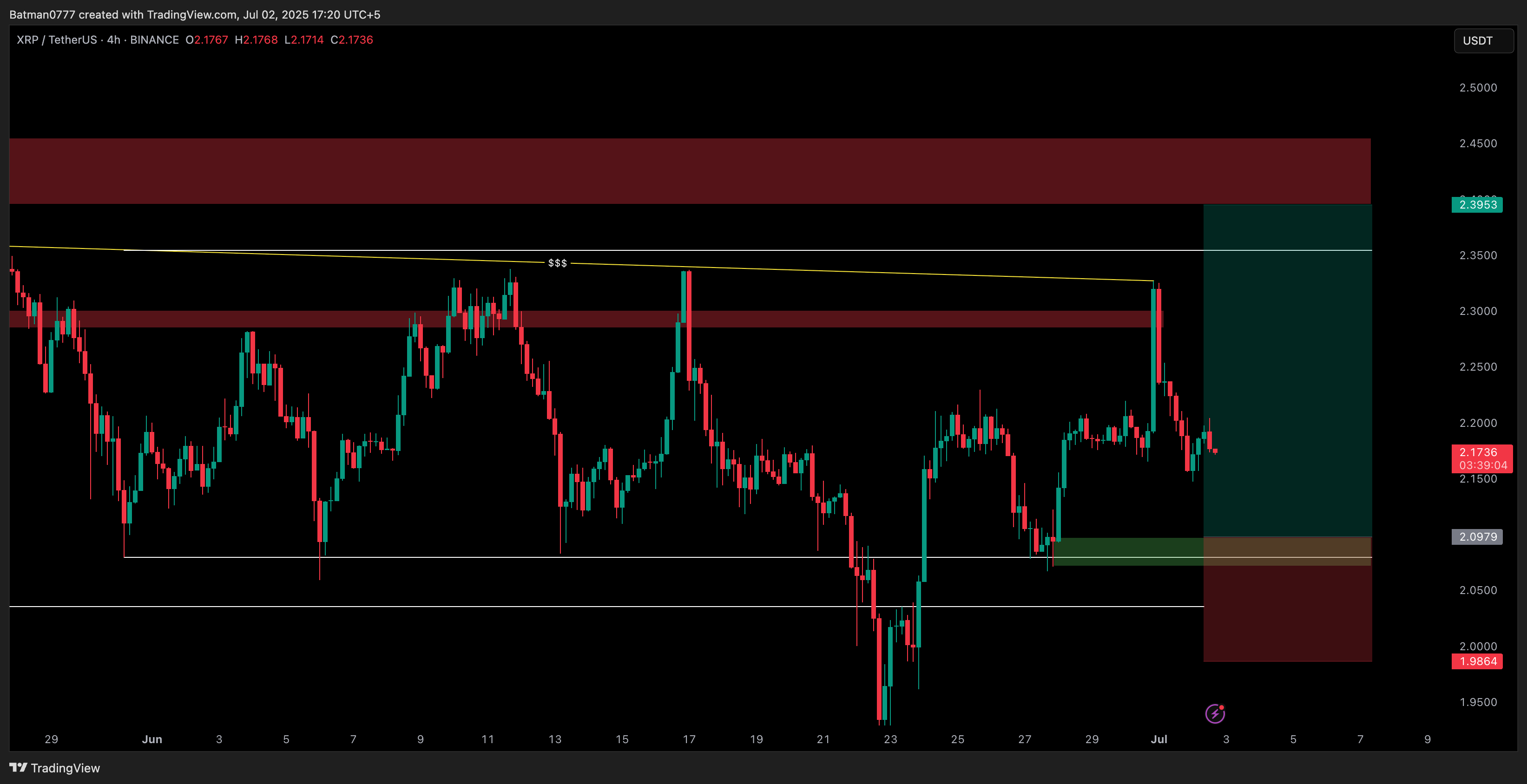Select the green long-position profit zone
Image resolution: width=1527 pixels, height=784 pixels.
(1288, 370)
